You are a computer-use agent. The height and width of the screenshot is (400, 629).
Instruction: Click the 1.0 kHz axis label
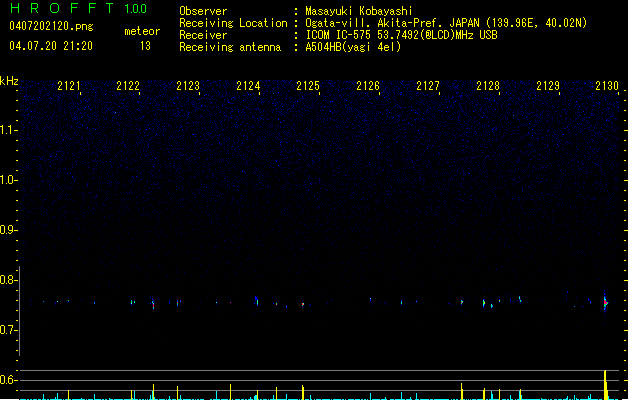(x=8, y=180)
